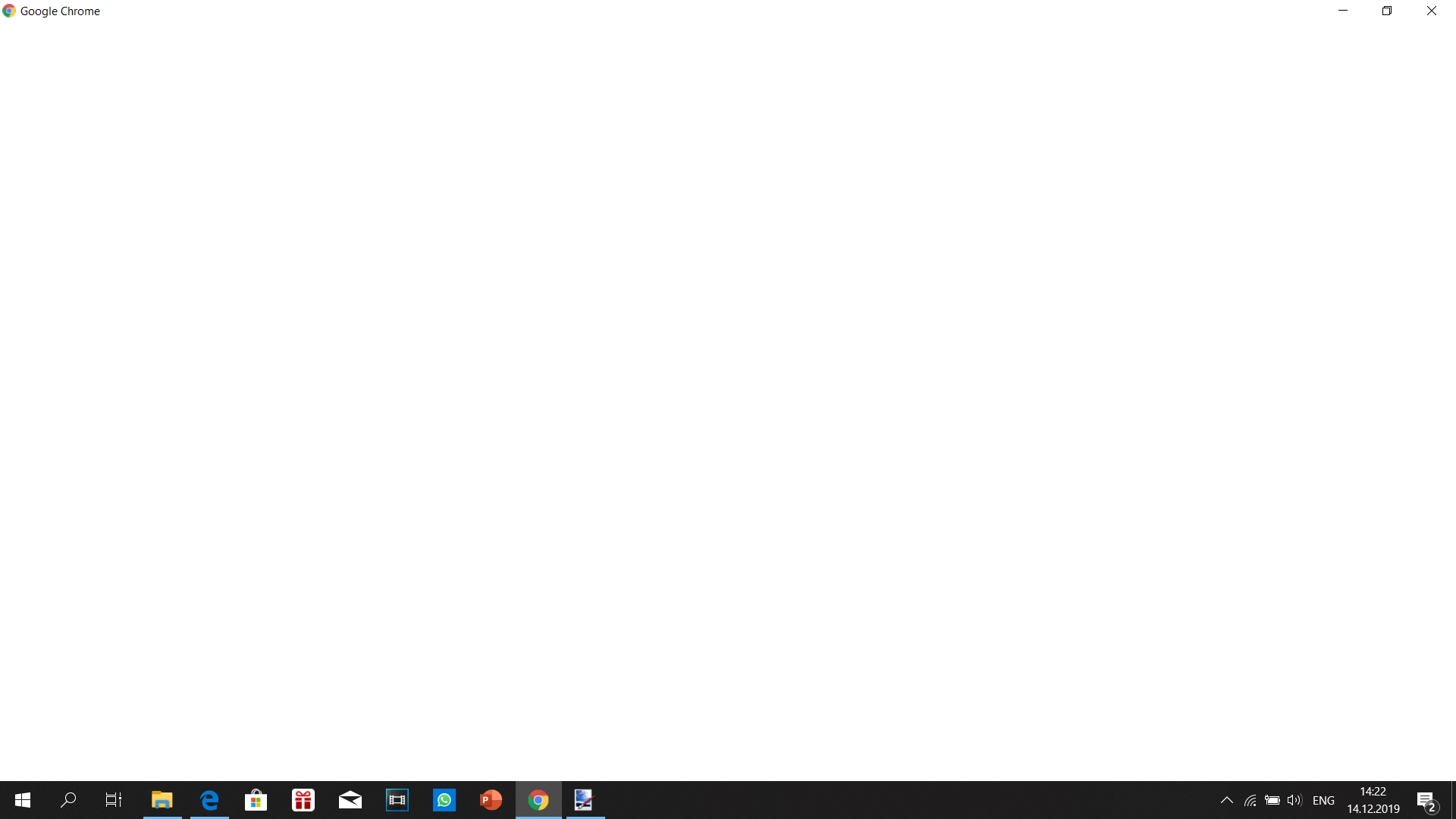Open Microsoft Edge browser

point(209,799)
